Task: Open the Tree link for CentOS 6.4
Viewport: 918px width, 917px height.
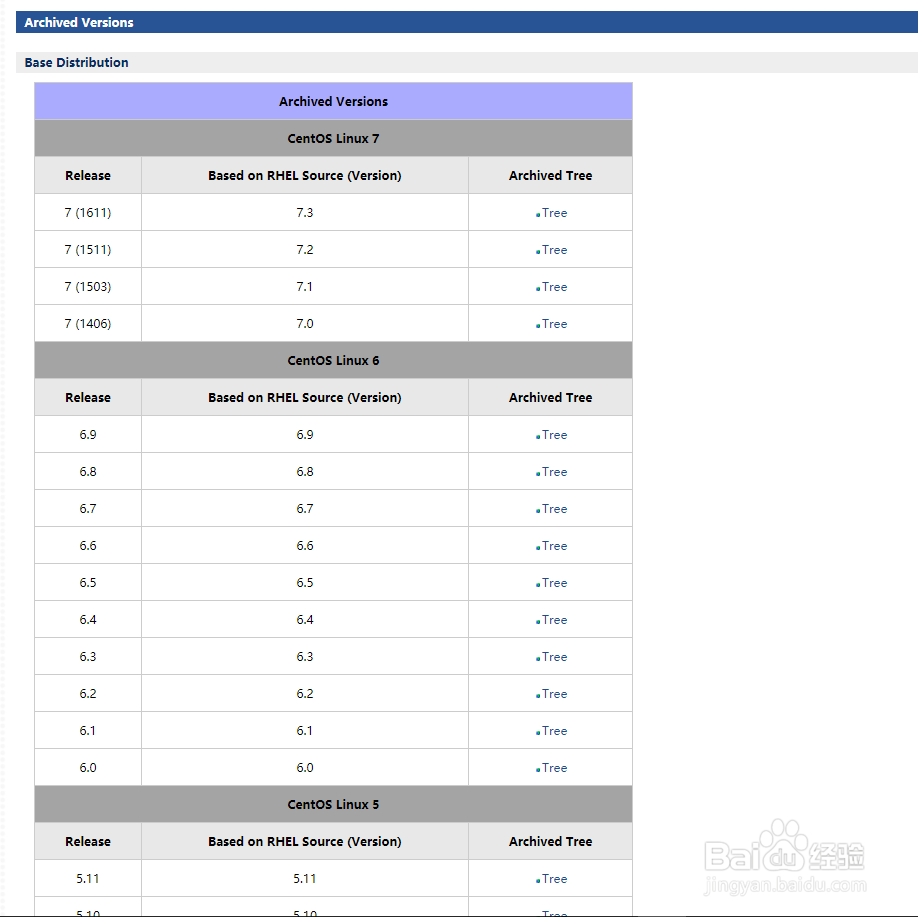Action: point(554,620)
